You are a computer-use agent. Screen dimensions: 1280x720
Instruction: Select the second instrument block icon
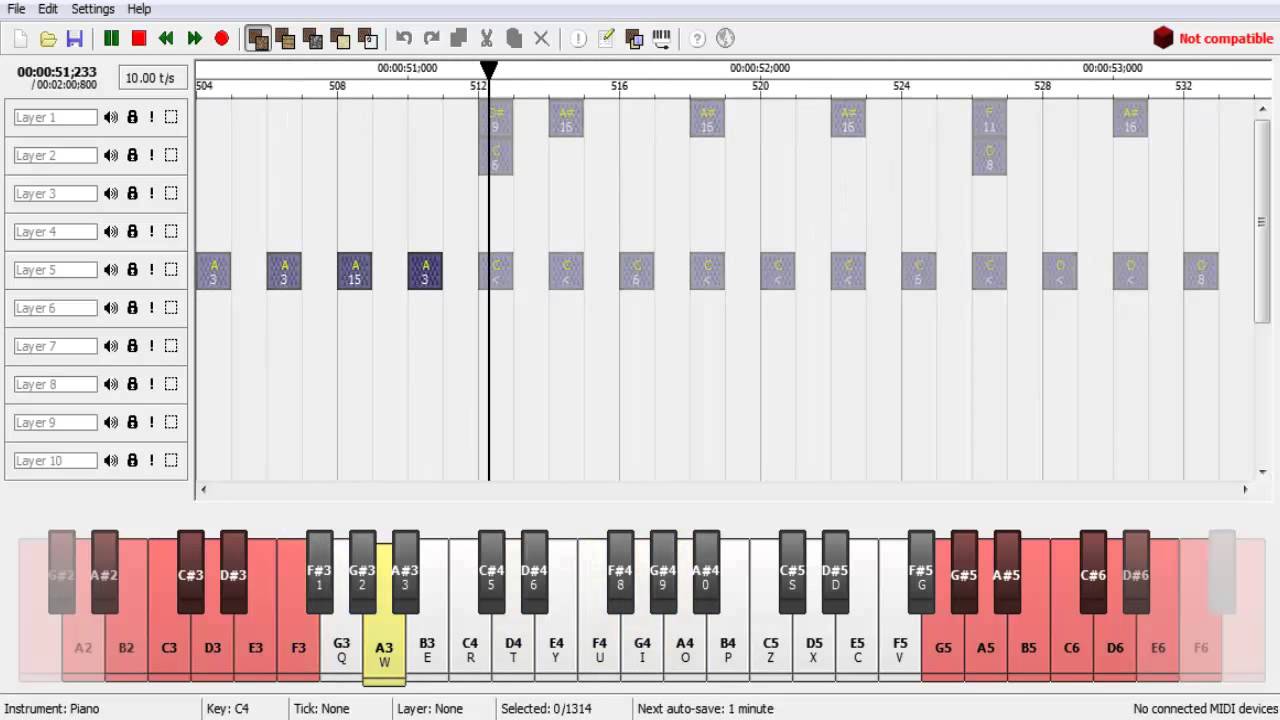click(x=285, y=39)
